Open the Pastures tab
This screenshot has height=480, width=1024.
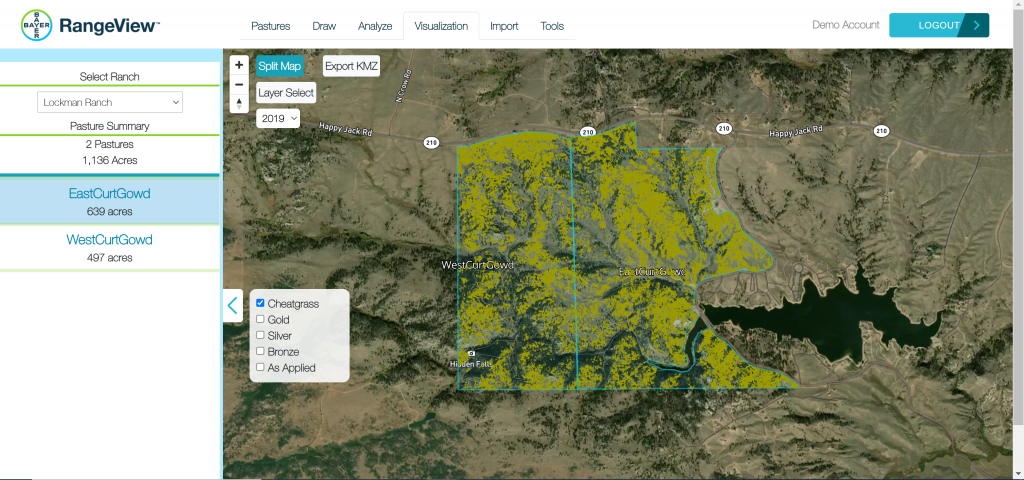click(x=270, y=26)
